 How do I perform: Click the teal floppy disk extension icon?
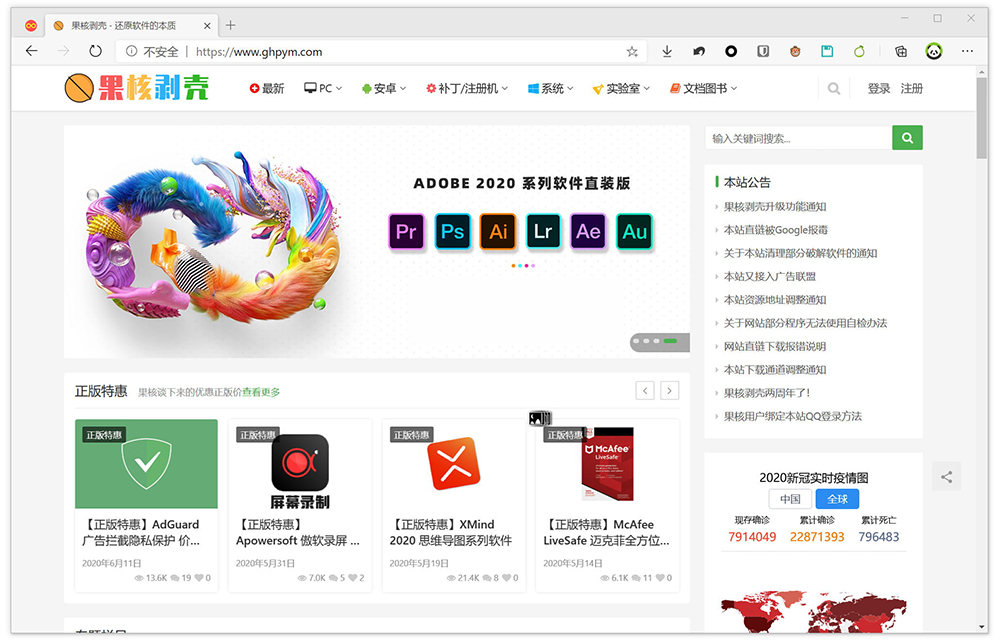pyautogui.click(x=827, y=51)
